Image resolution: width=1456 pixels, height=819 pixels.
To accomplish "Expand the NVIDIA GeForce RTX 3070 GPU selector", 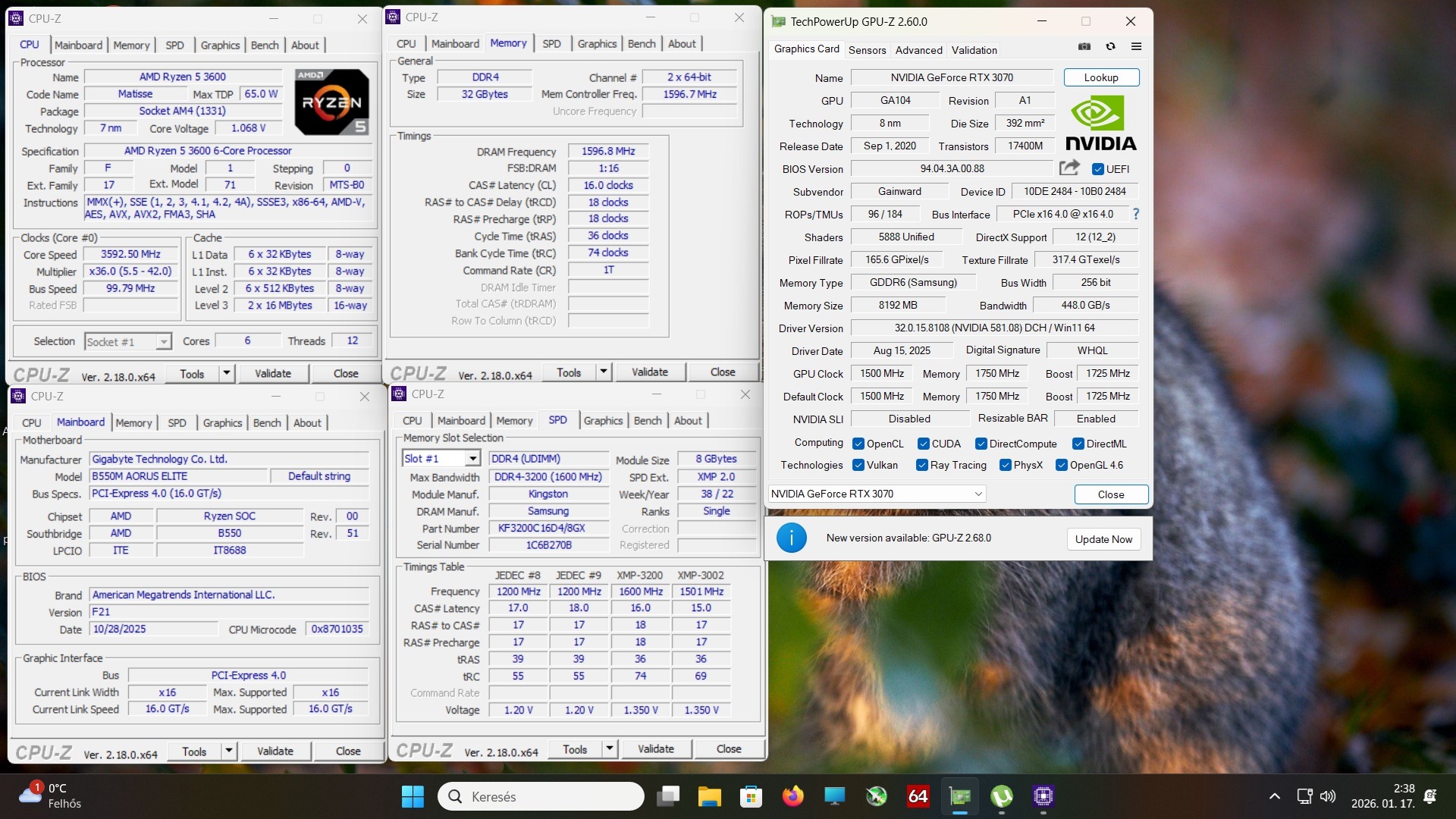I will point(978,494).
